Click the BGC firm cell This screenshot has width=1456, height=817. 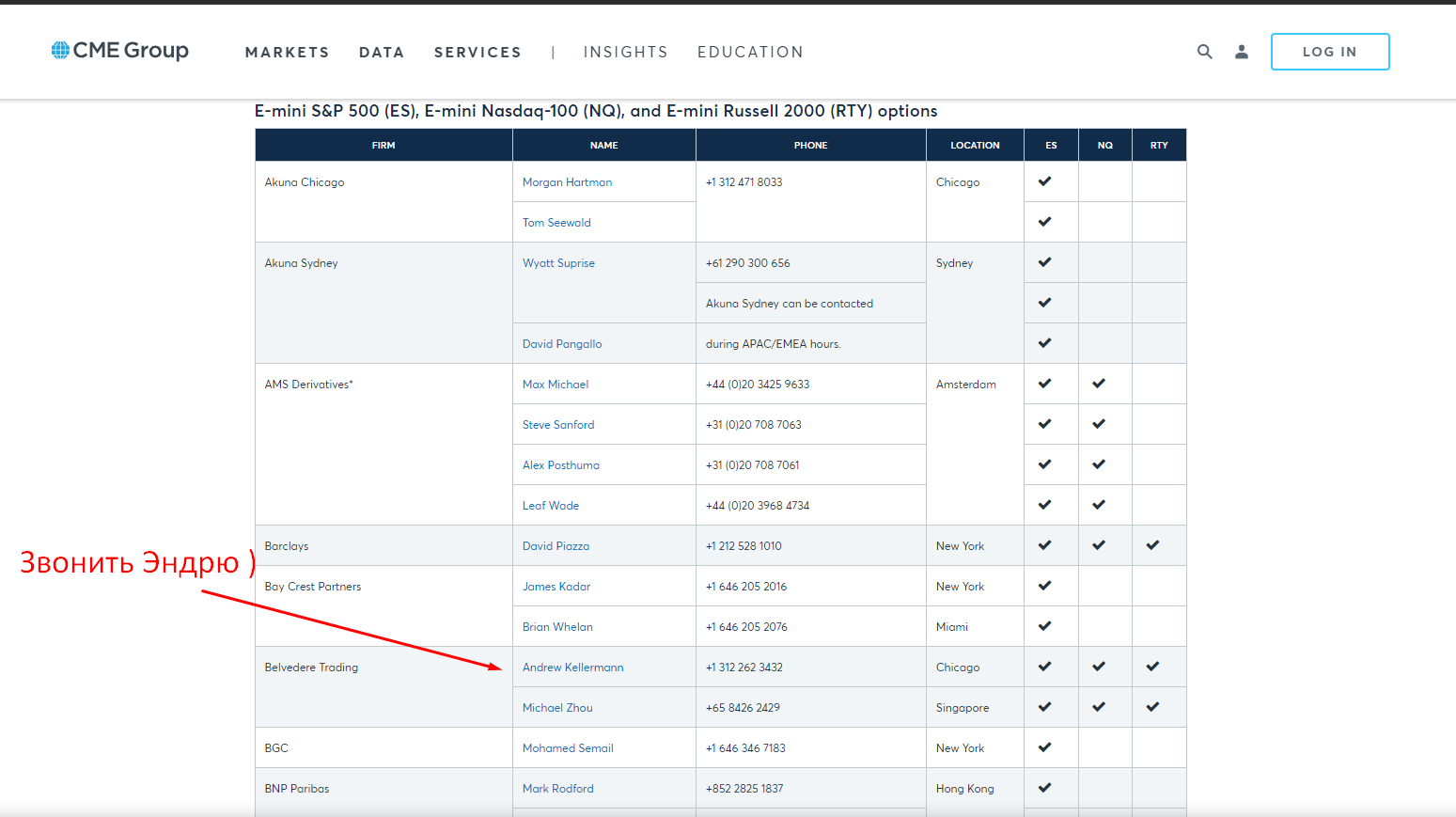coord(384,747)
